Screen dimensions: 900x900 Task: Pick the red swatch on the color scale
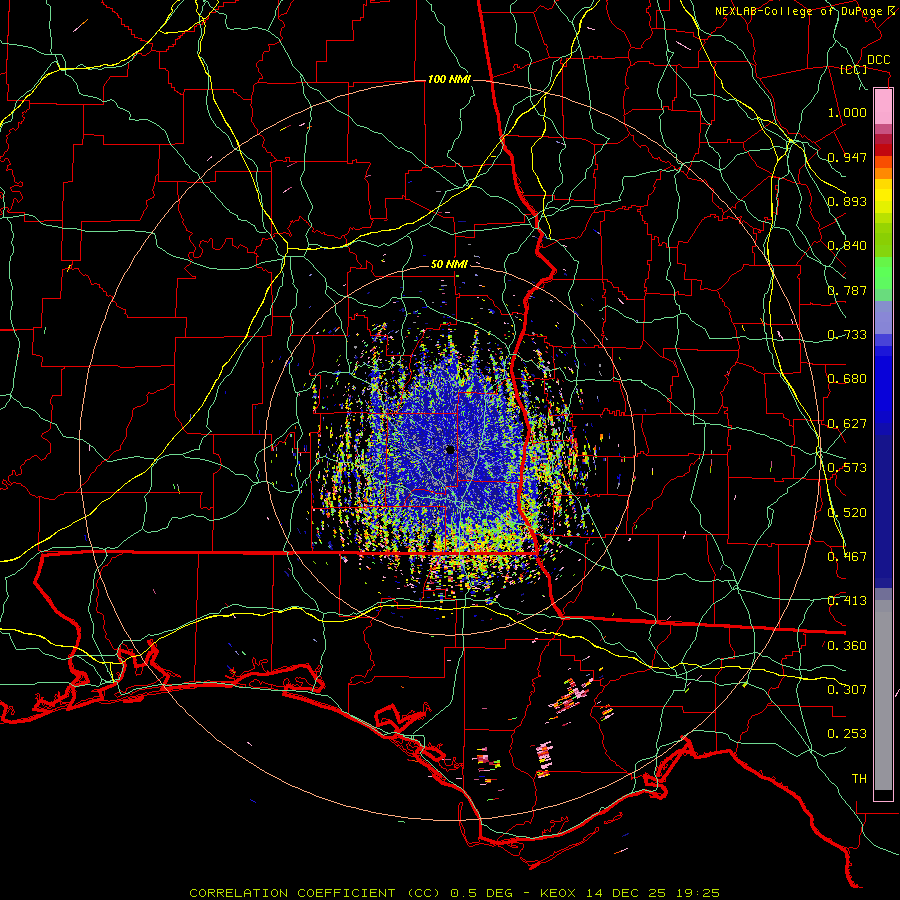tap(883, 150)
